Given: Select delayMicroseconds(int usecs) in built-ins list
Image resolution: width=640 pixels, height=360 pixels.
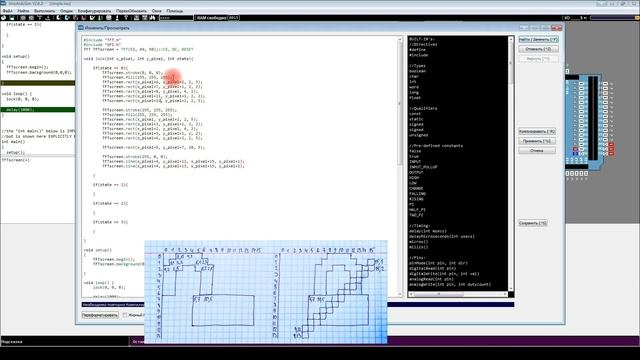Looking at the screenshot, I should pos(442,236).
